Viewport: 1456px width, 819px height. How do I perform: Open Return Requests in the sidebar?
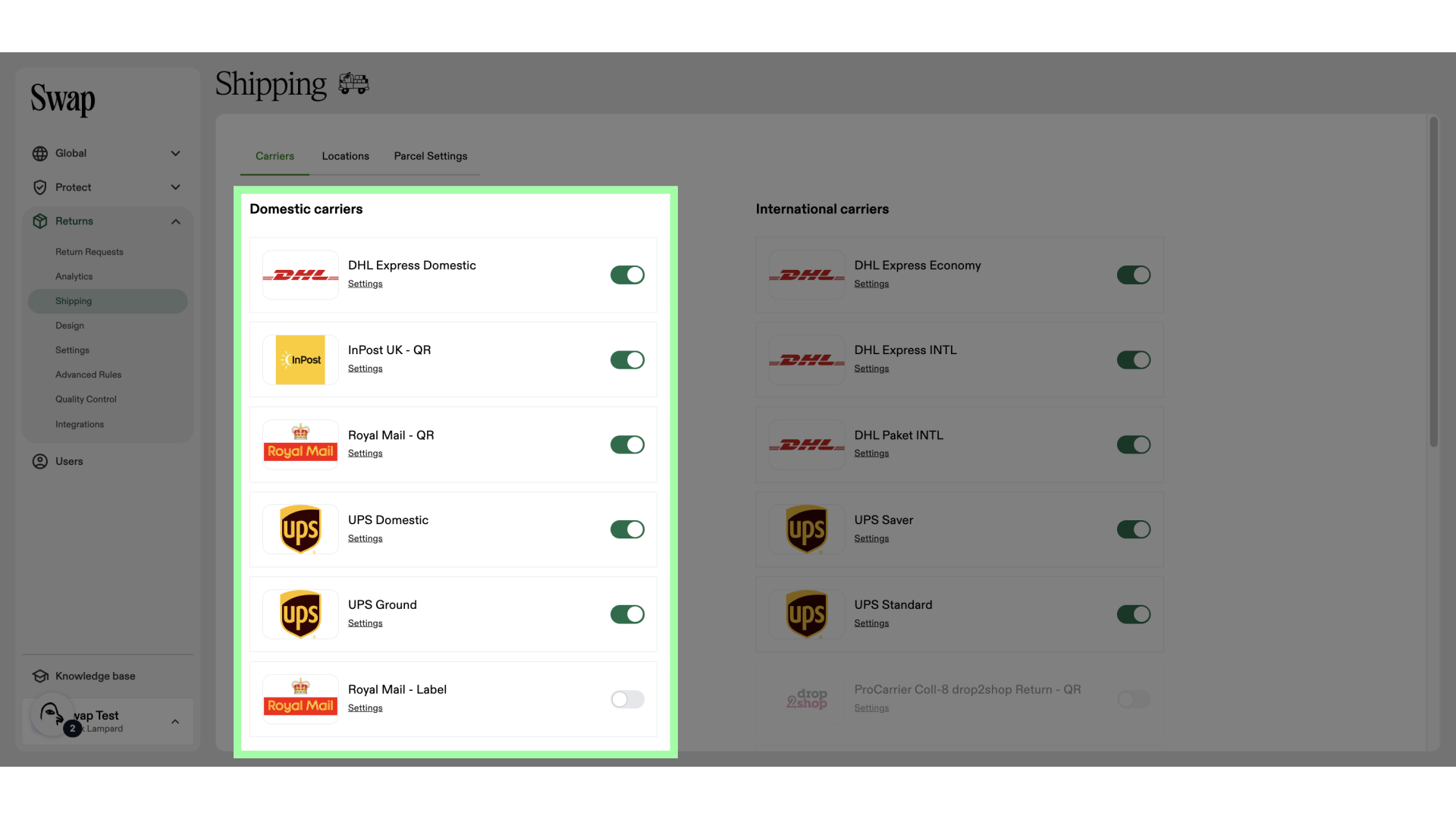pyautogui.click(x=89, y=252)
